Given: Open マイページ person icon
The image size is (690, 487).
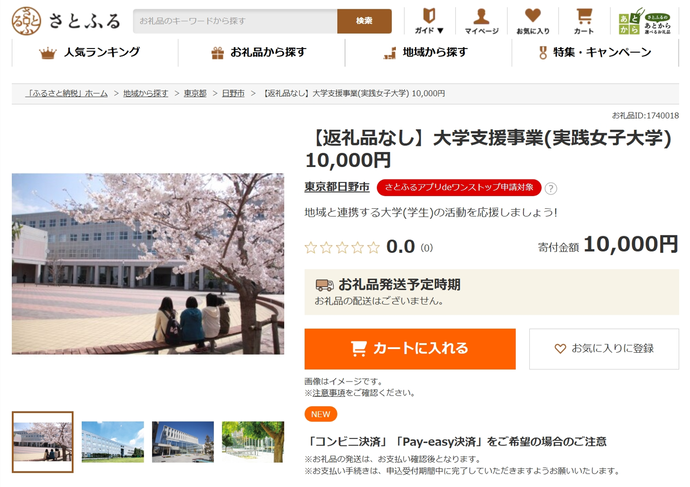Looking at the screenshot, I should (x=481, y=21).
